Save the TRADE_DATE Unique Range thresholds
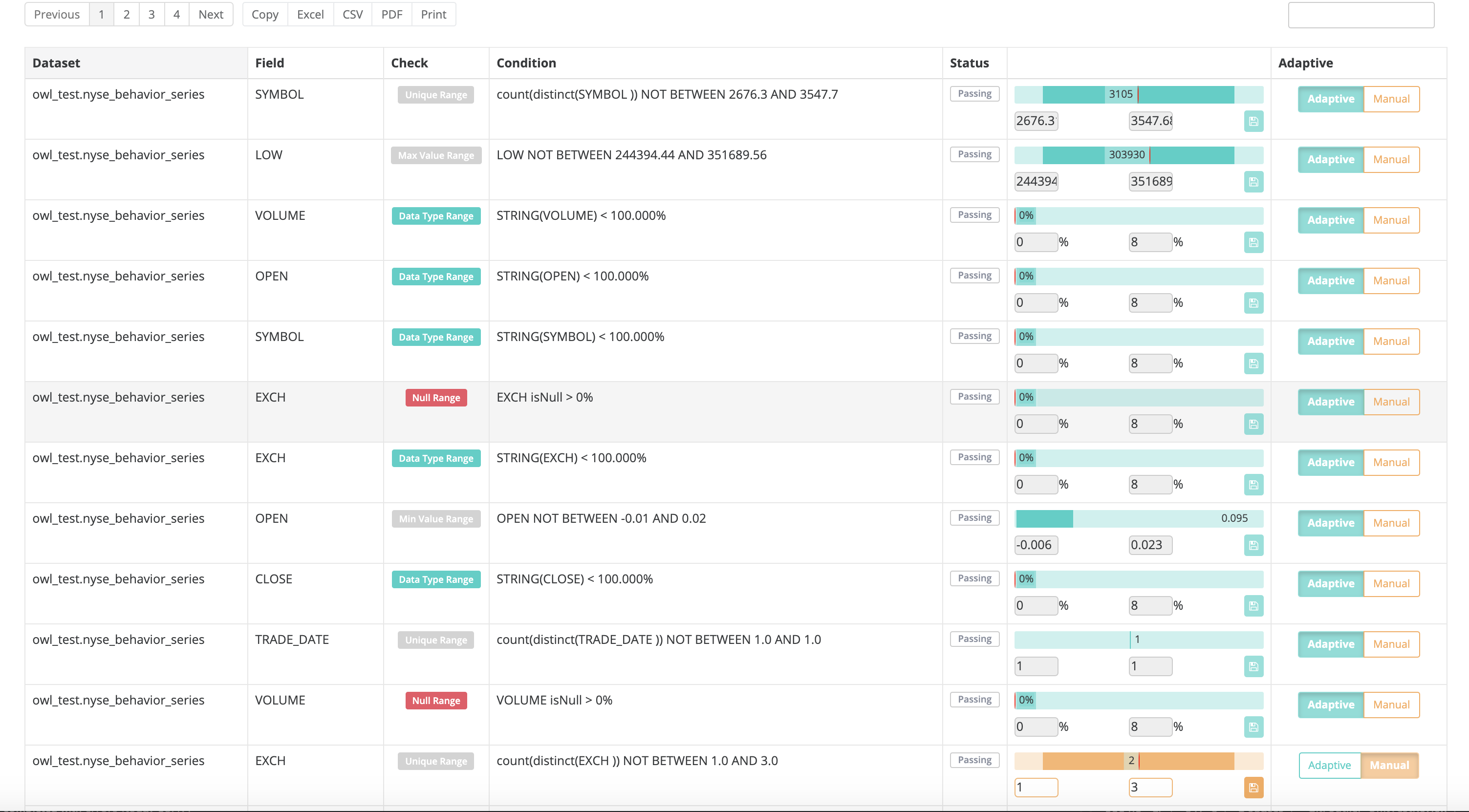1469x812 pixels. (x=1253, y=666)
